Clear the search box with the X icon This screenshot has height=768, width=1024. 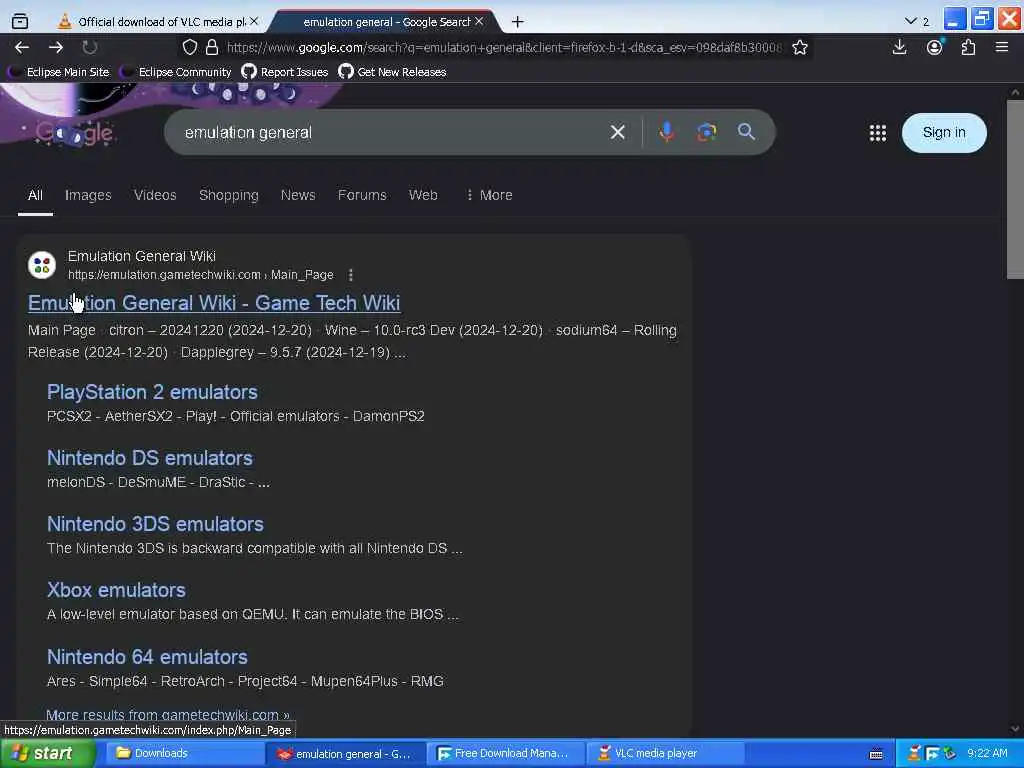[x=617, y=133]
